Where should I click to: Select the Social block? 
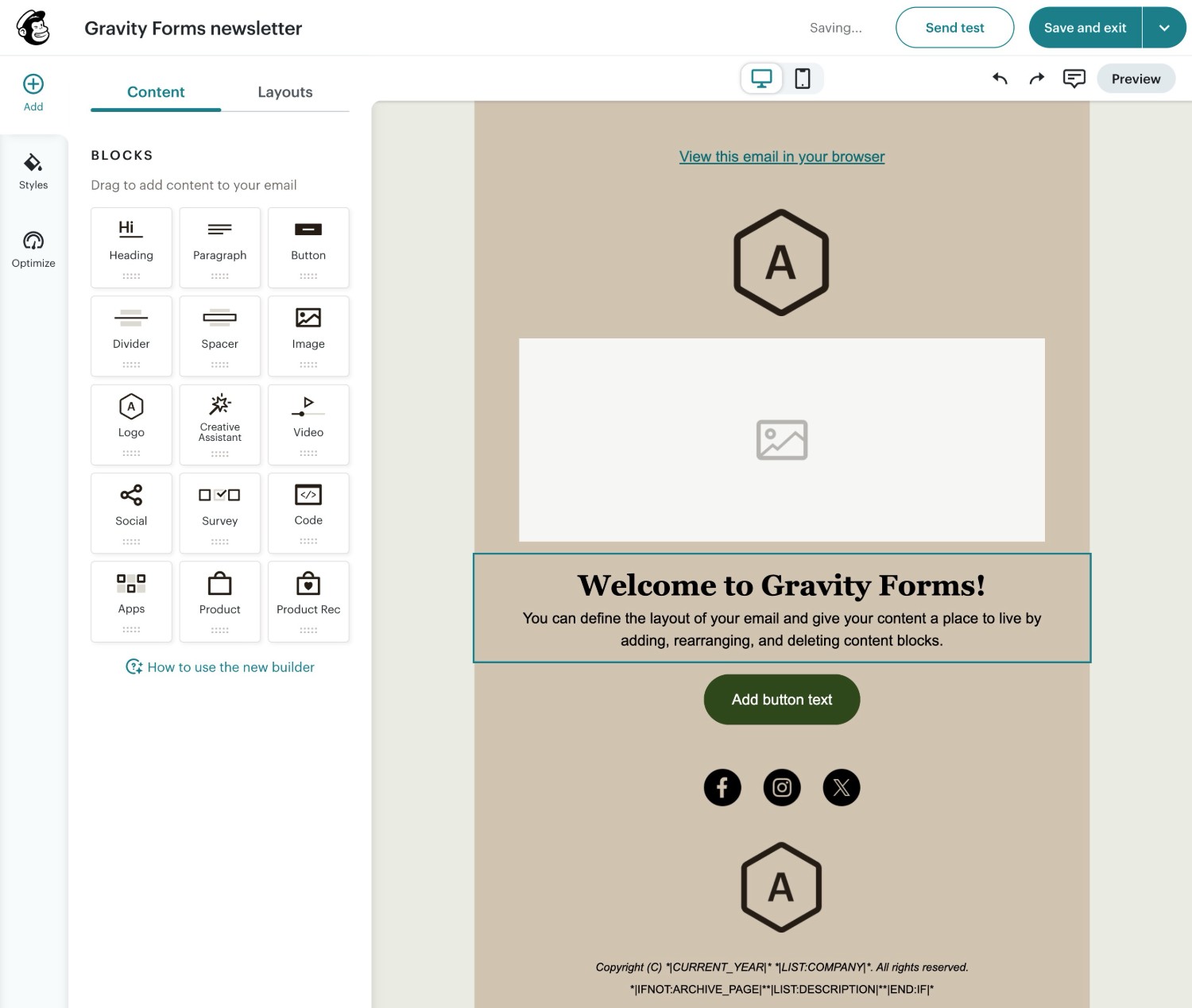(x=131, y=513)
